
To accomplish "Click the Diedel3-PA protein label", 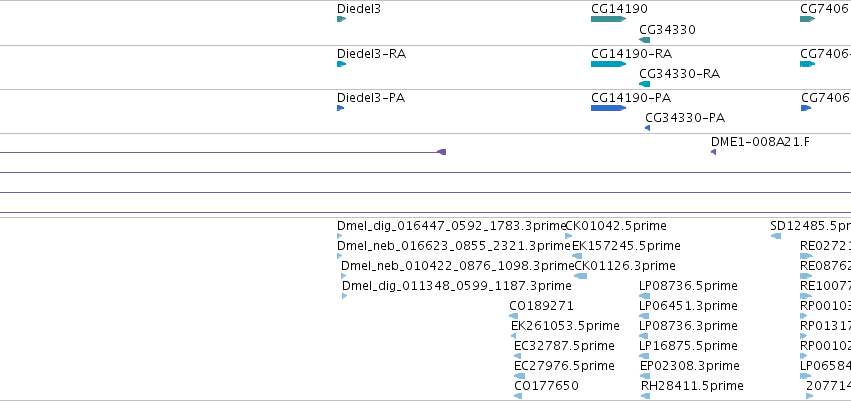I will [x=371, y=98].
